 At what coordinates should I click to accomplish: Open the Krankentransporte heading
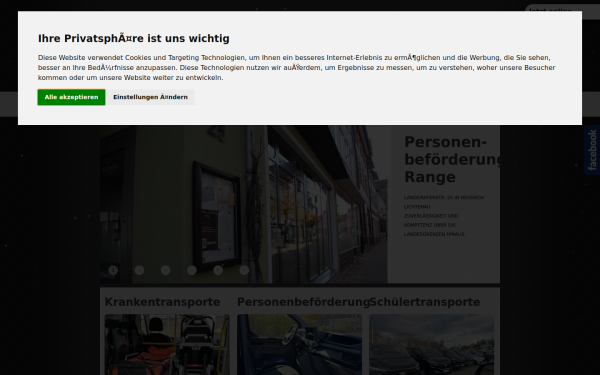pos(162,302)
